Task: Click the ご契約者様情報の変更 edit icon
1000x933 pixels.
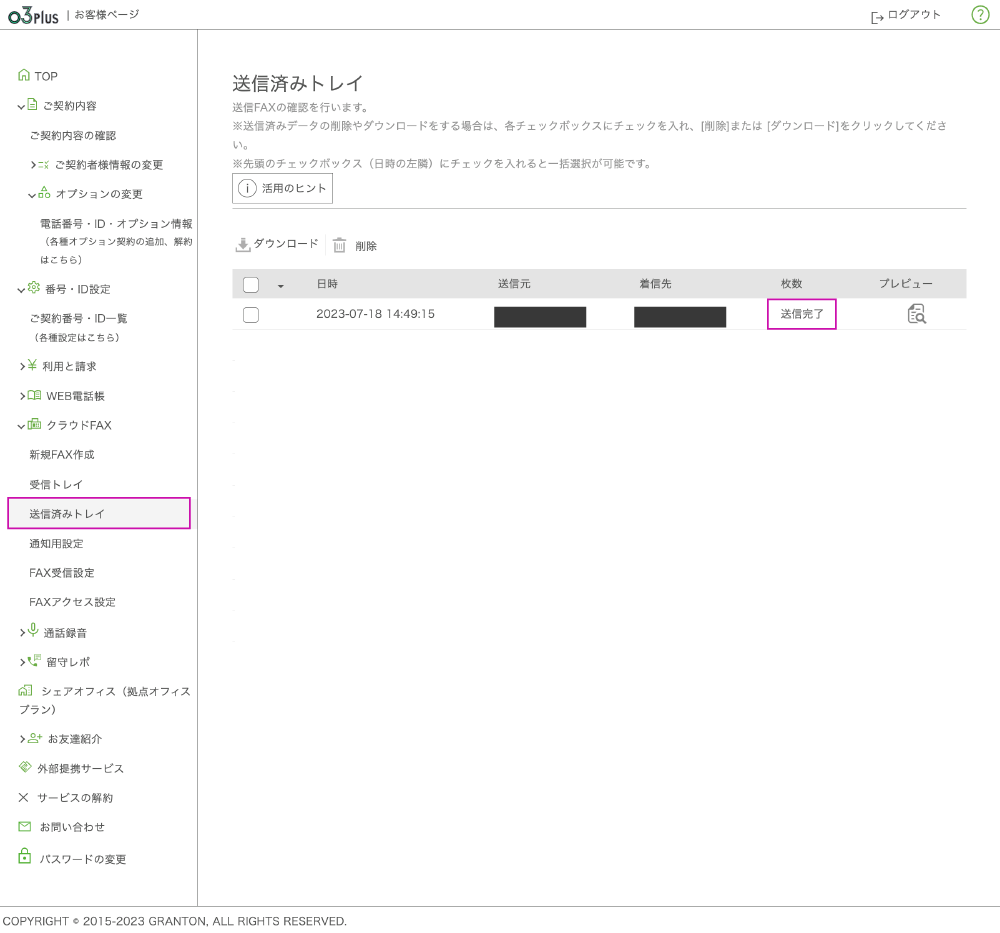Action: coord(43,165)
